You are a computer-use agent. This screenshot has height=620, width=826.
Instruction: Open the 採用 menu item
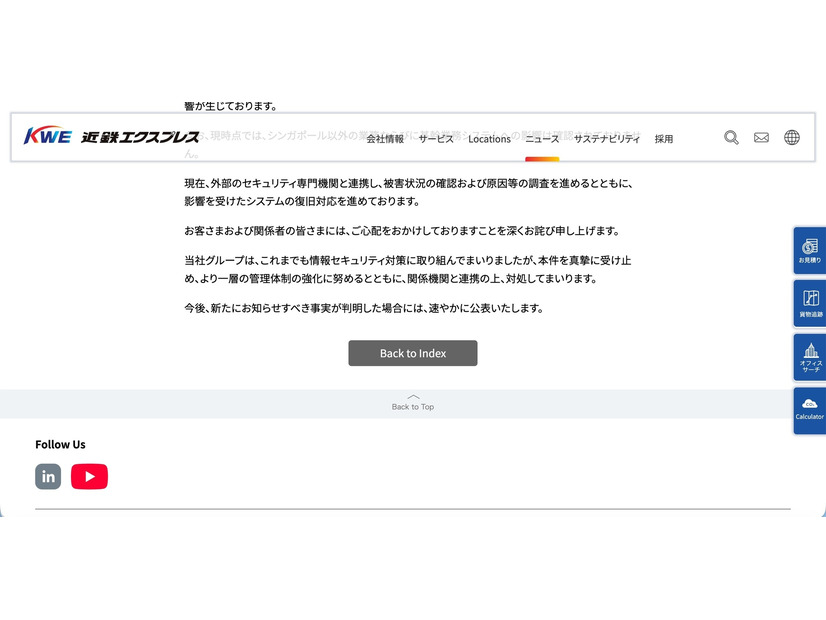pos(664,139)
